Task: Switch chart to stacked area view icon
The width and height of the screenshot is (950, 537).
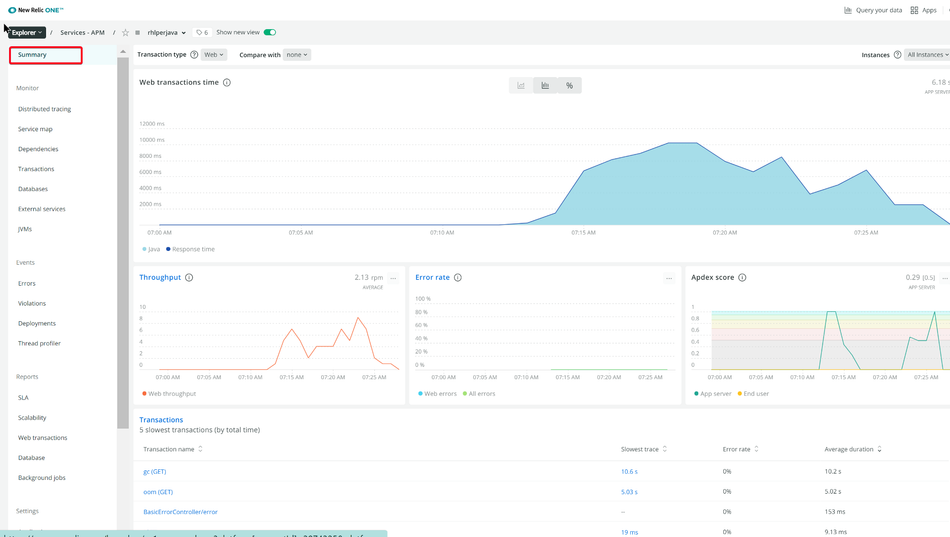Action: 545,85
